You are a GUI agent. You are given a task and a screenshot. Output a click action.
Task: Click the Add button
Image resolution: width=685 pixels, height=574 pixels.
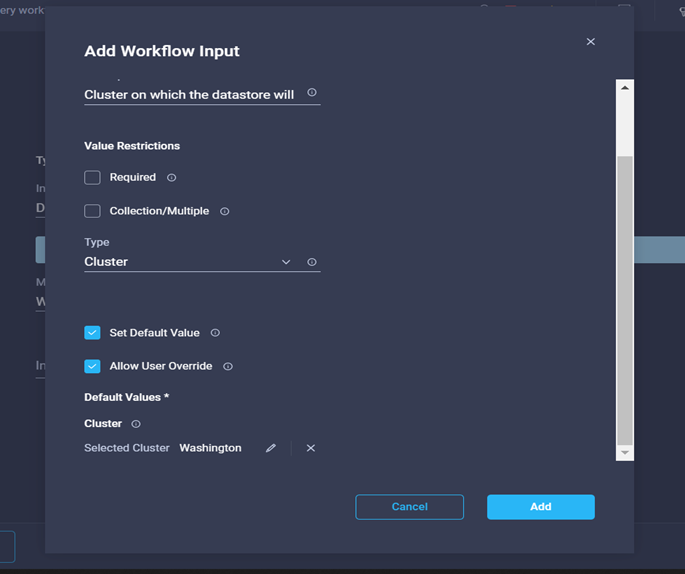point(540,507)
